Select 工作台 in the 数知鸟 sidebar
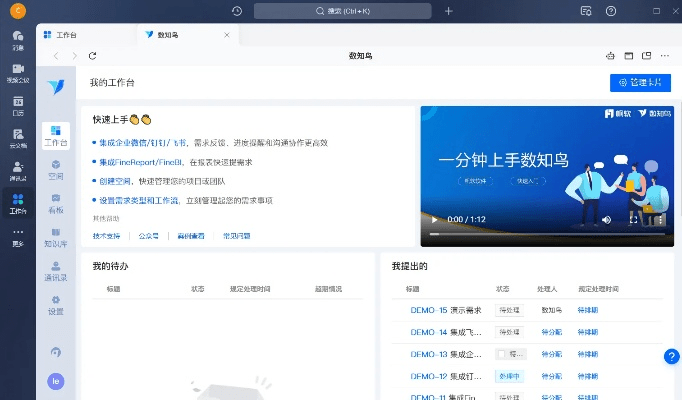This screenshot has width=682, height=400. pos(56,136)
